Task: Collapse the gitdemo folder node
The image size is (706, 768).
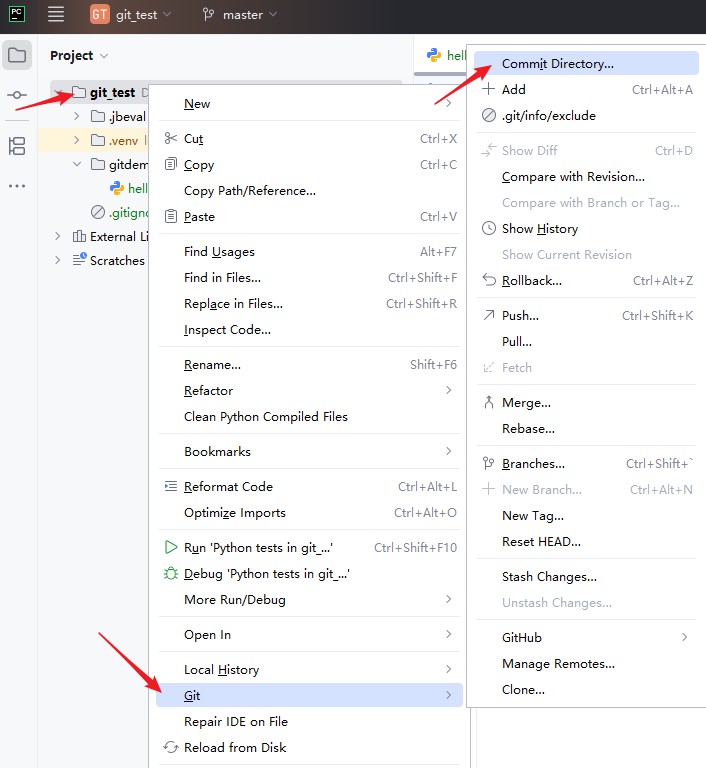Action: [x=76, y=164]
